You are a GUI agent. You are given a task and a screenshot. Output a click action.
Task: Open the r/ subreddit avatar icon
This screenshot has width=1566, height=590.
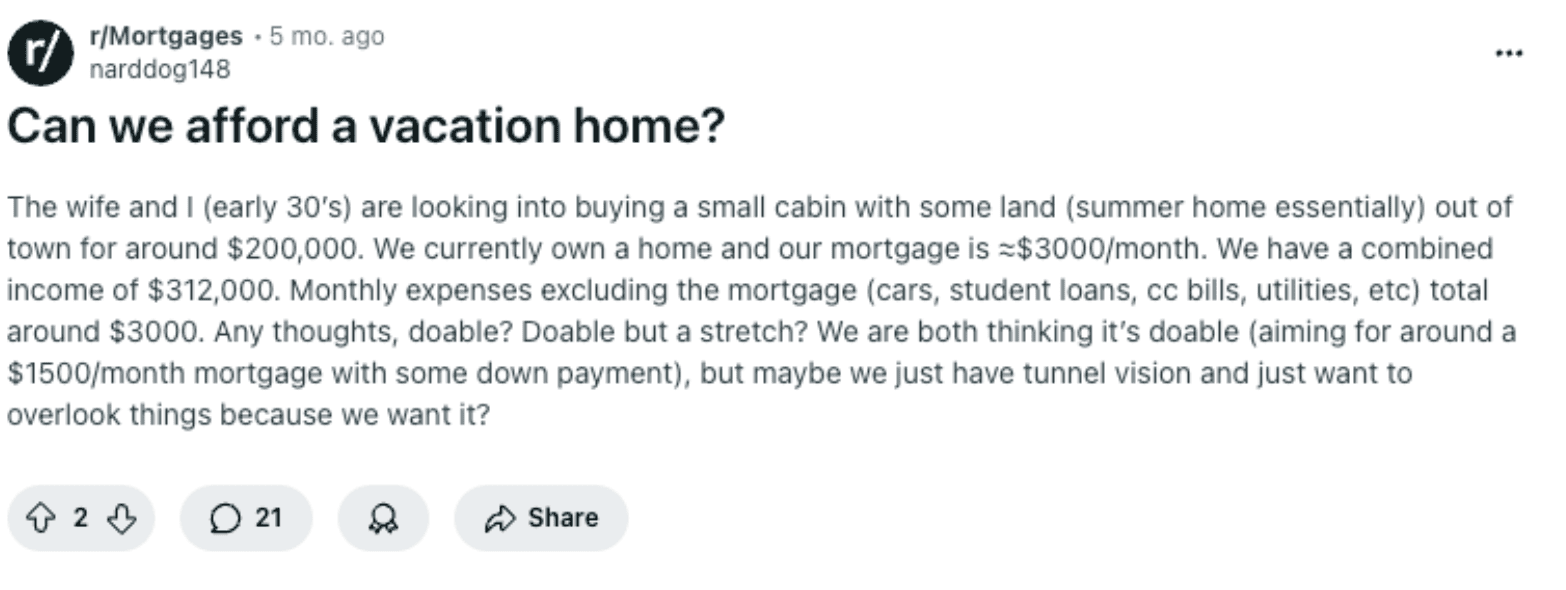(41, 52)
